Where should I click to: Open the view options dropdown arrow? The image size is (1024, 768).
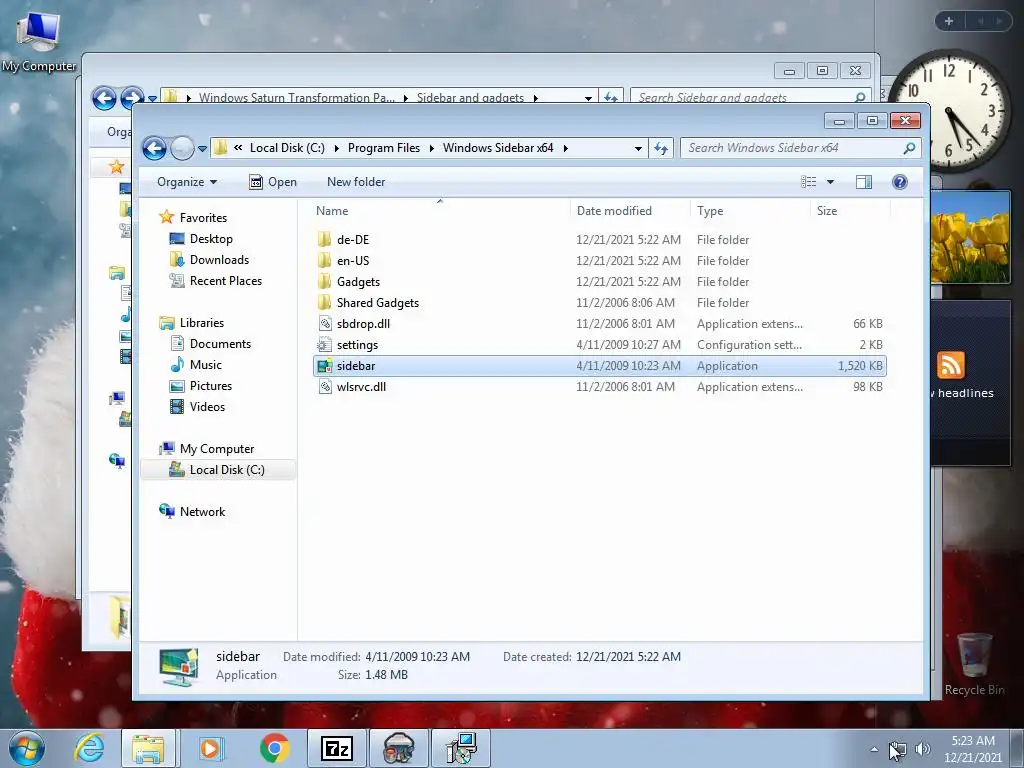pyautogui.click(x=831, y=182)
